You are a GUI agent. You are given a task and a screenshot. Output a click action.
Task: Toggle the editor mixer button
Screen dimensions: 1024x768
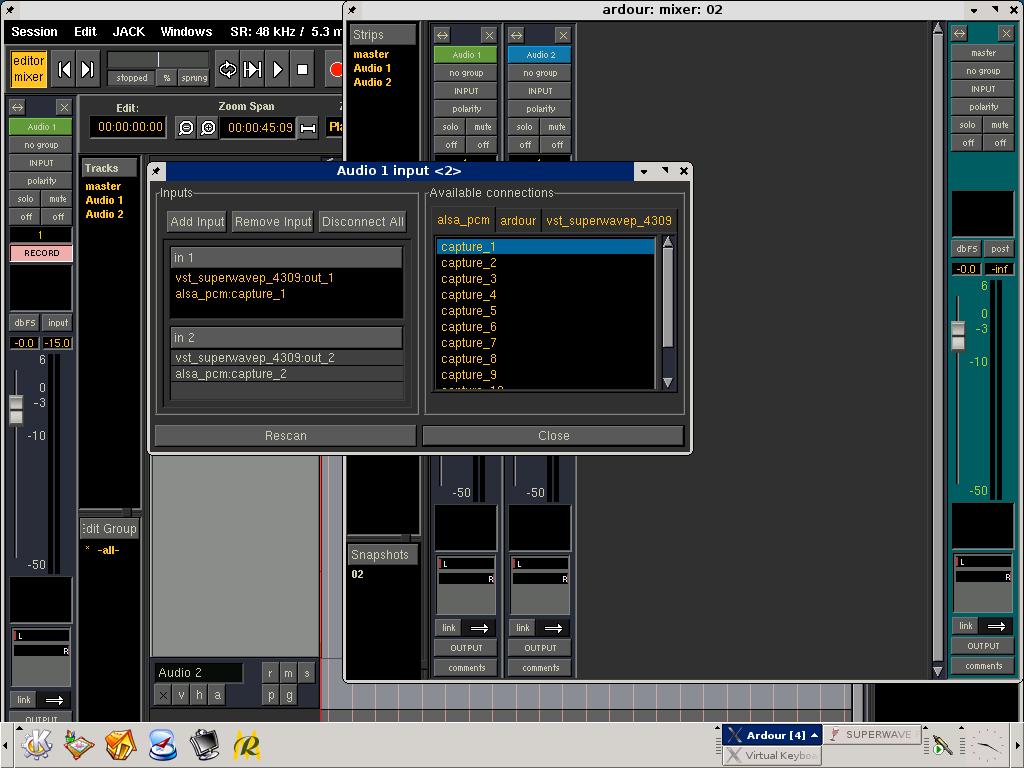point(29,69)
